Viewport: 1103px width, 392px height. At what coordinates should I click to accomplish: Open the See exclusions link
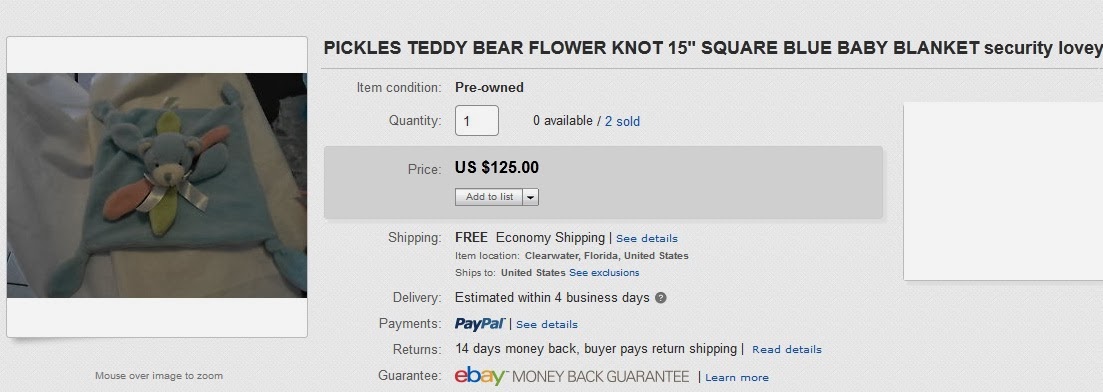(604, 272)
